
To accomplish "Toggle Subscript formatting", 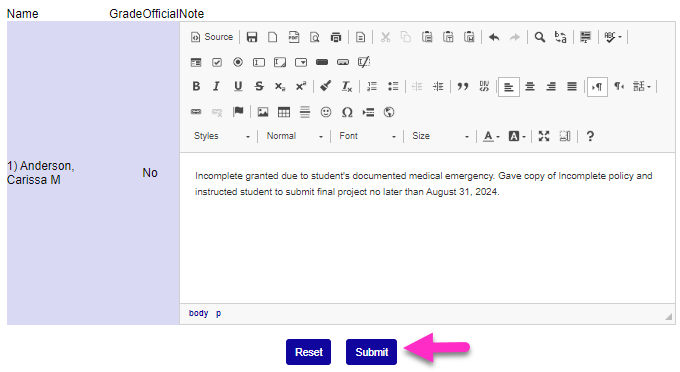I will pos(280,87).
